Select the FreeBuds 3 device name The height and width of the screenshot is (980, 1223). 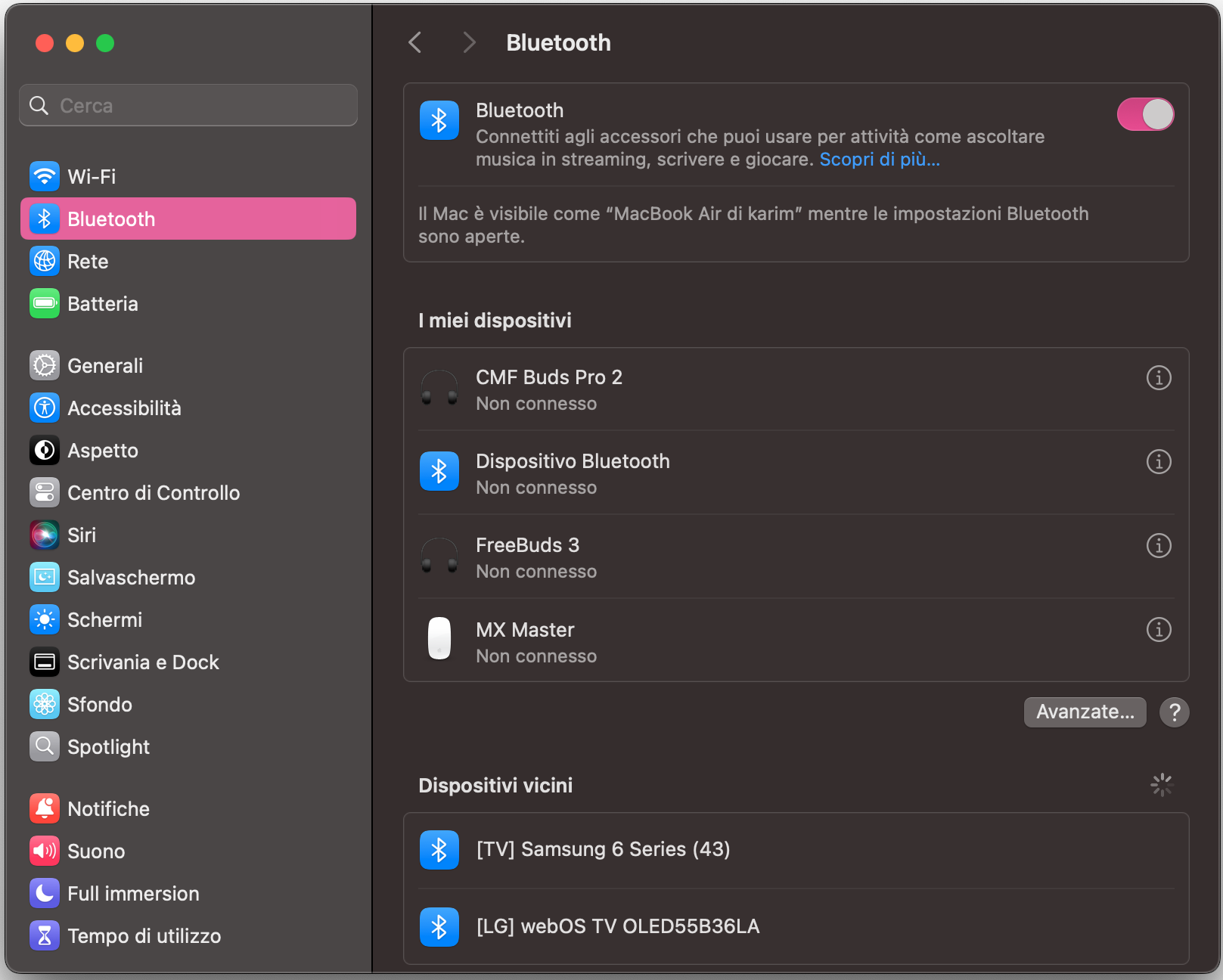[x=527, y=545]
